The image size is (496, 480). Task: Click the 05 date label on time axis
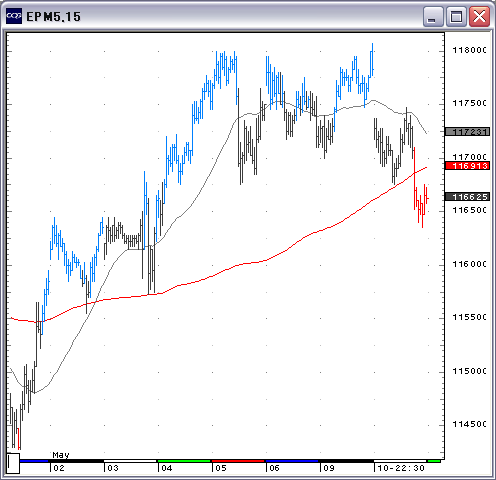[x=221, y=468]
